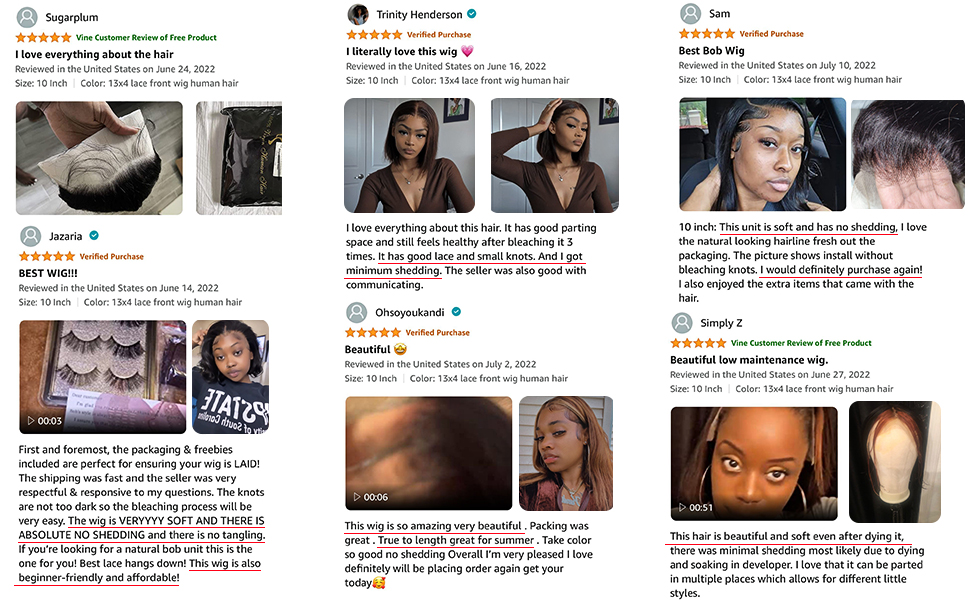Click Sugarplum's profile avatar icon
This screenshot has height=600, width=970.
point(27,17)
